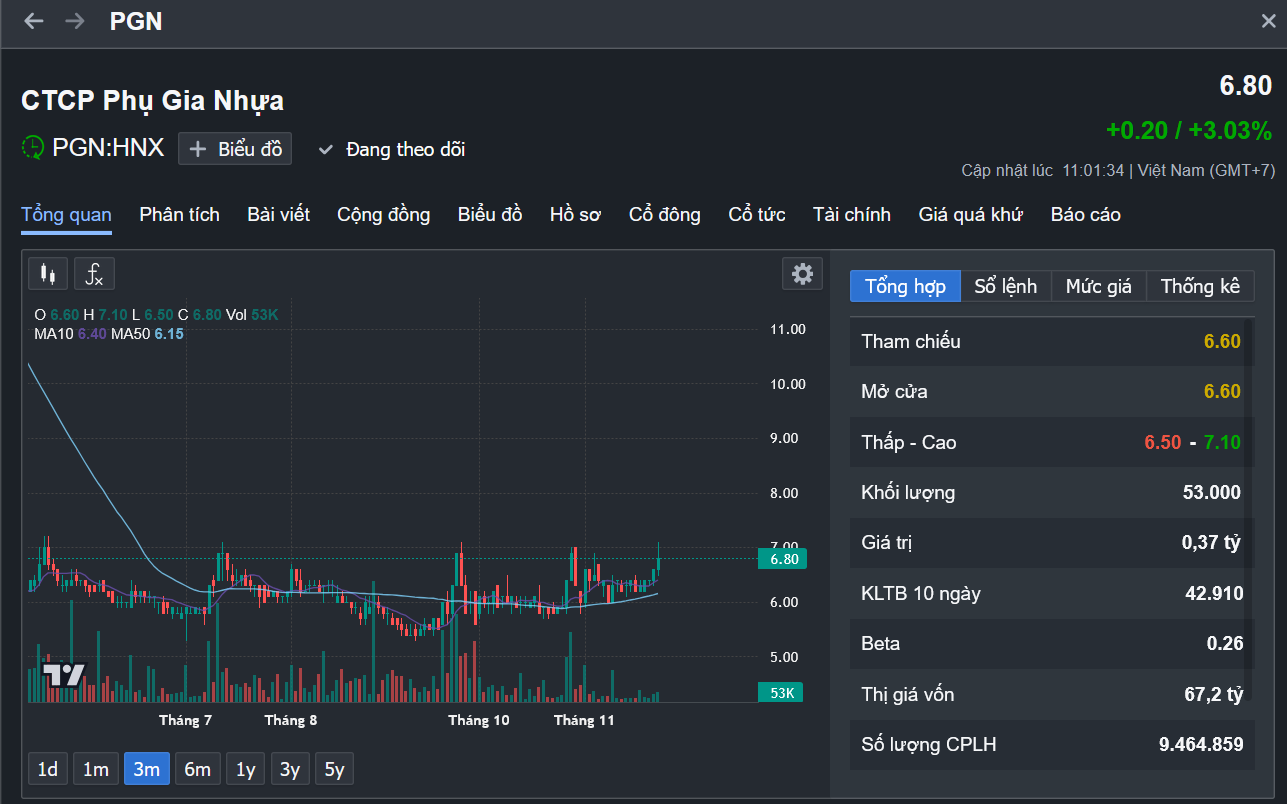Click the Tháng 11 label on time axis
1287x804 pixels.
coord(584,720)
